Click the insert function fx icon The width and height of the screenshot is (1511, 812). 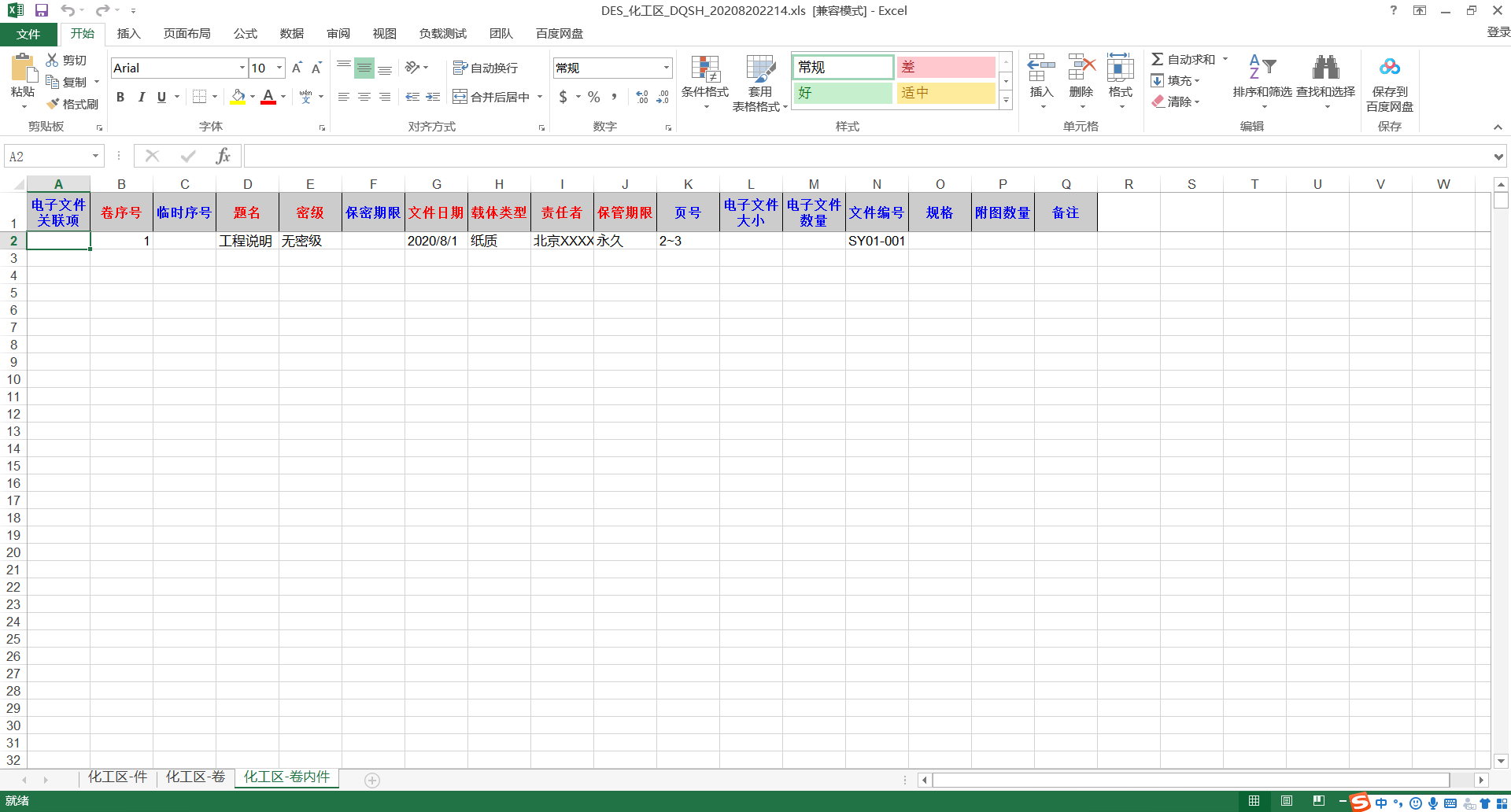224,156
